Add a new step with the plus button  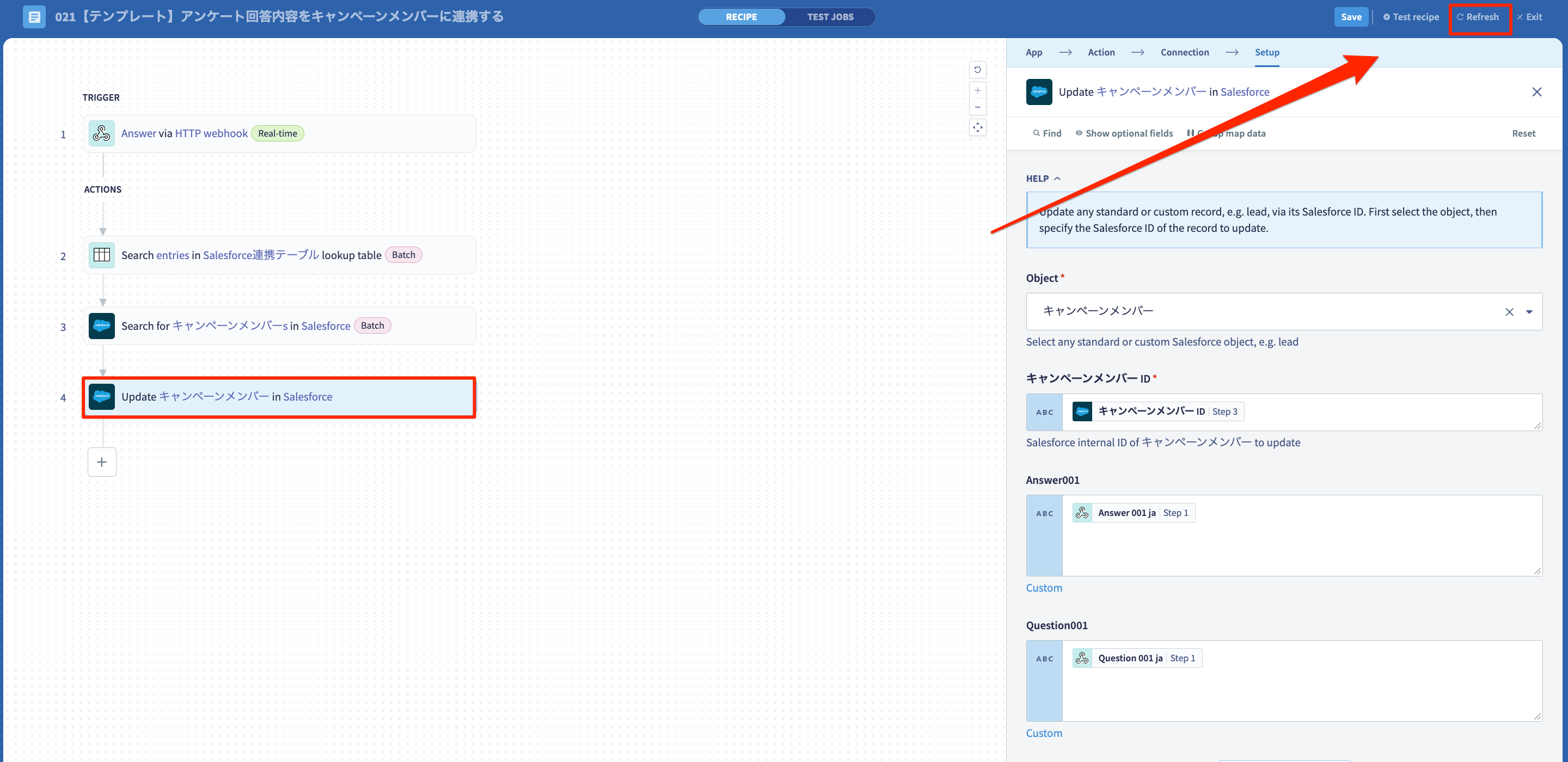102,462
